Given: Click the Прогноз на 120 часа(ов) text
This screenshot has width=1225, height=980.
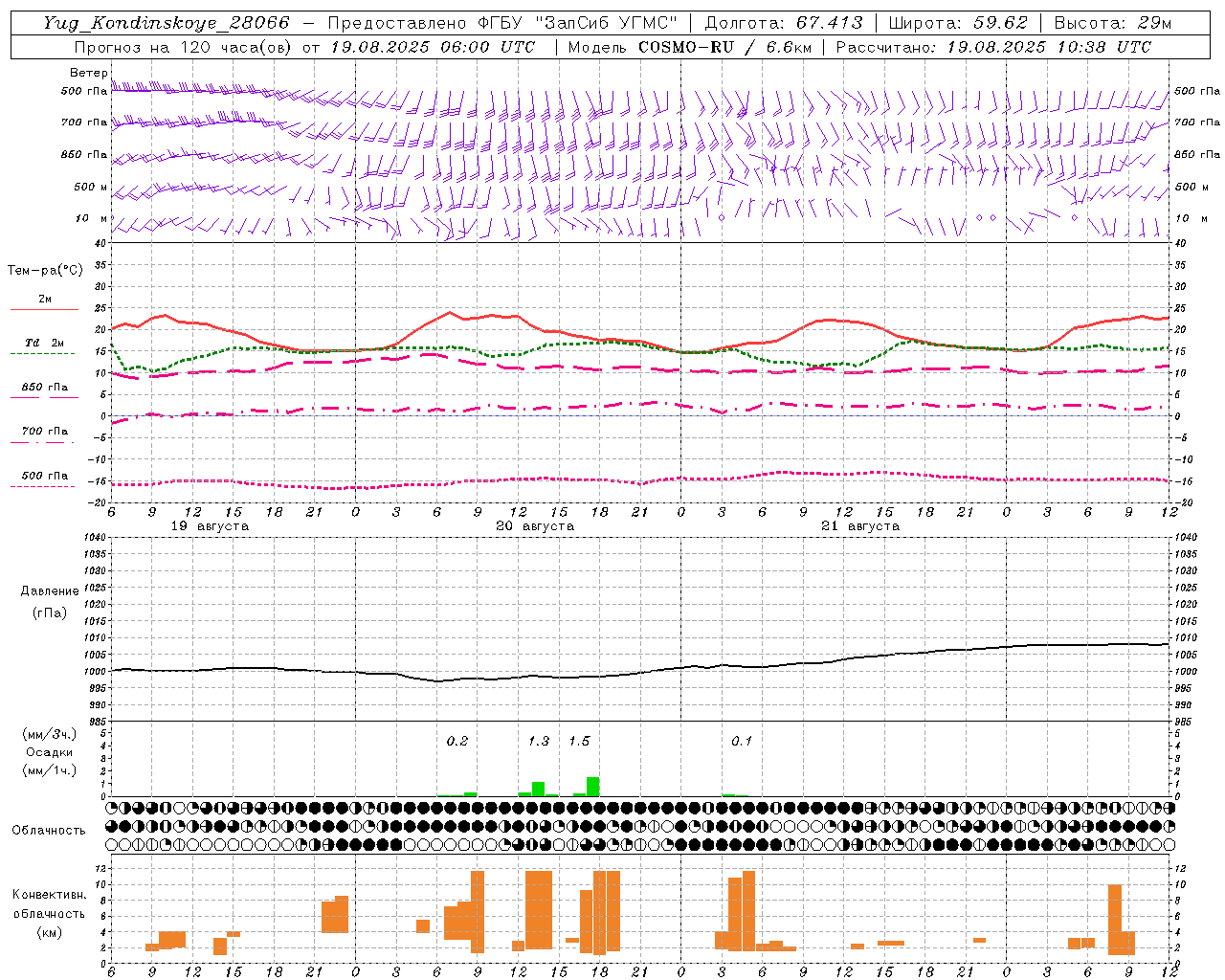Looking at the screenshot, I should click(x=184, y=47).
